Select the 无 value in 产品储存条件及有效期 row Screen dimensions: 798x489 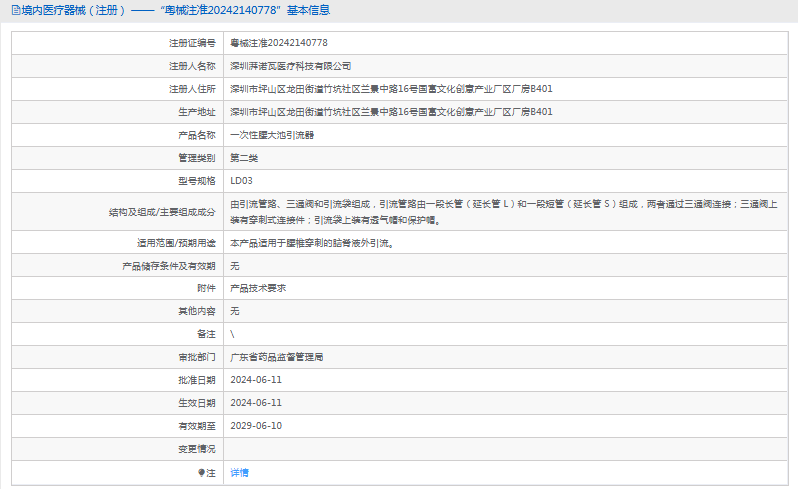tap(235, 266)
